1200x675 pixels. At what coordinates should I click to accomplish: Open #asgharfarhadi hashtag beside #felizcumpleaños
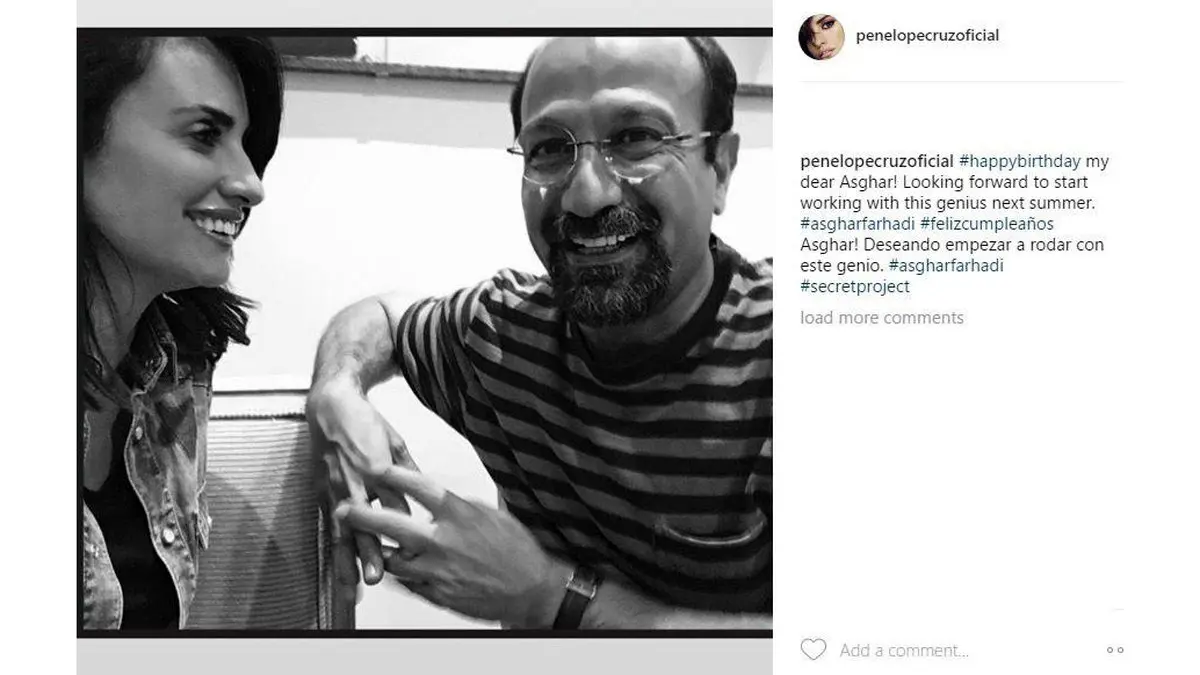pyautogui.click(x=857, y=224)
